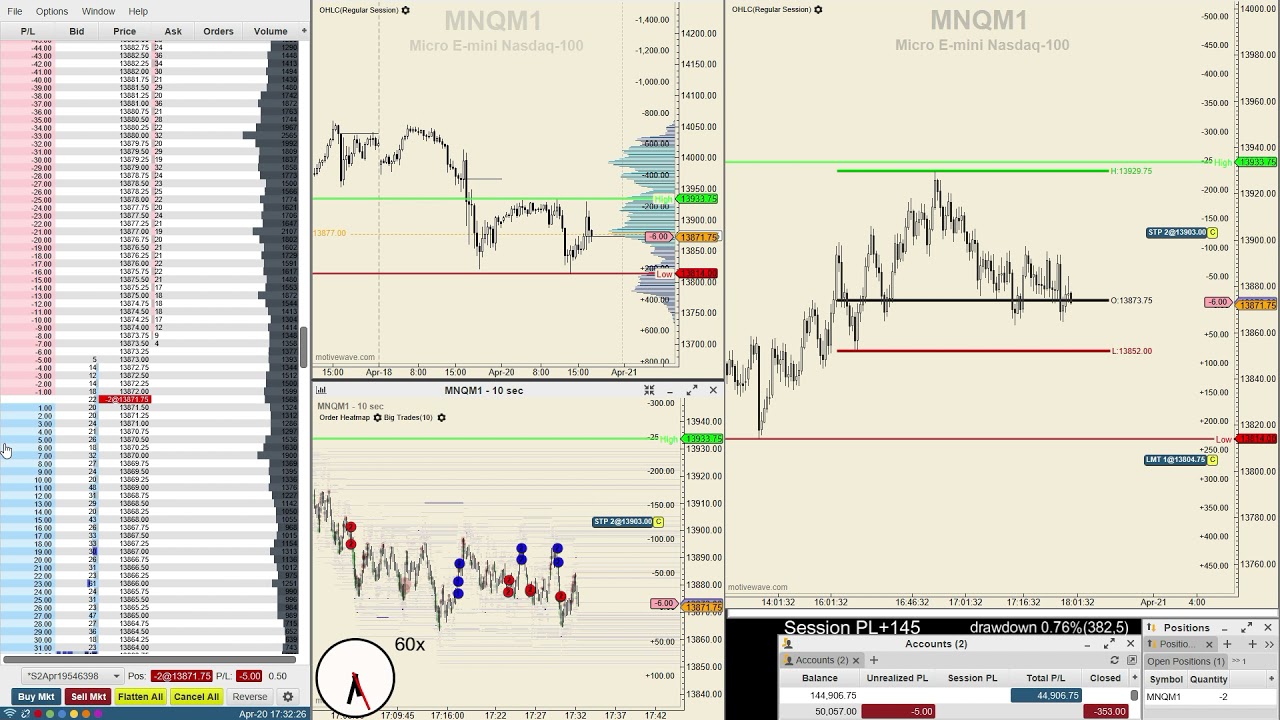Click the Ask column header

point(173,31)
